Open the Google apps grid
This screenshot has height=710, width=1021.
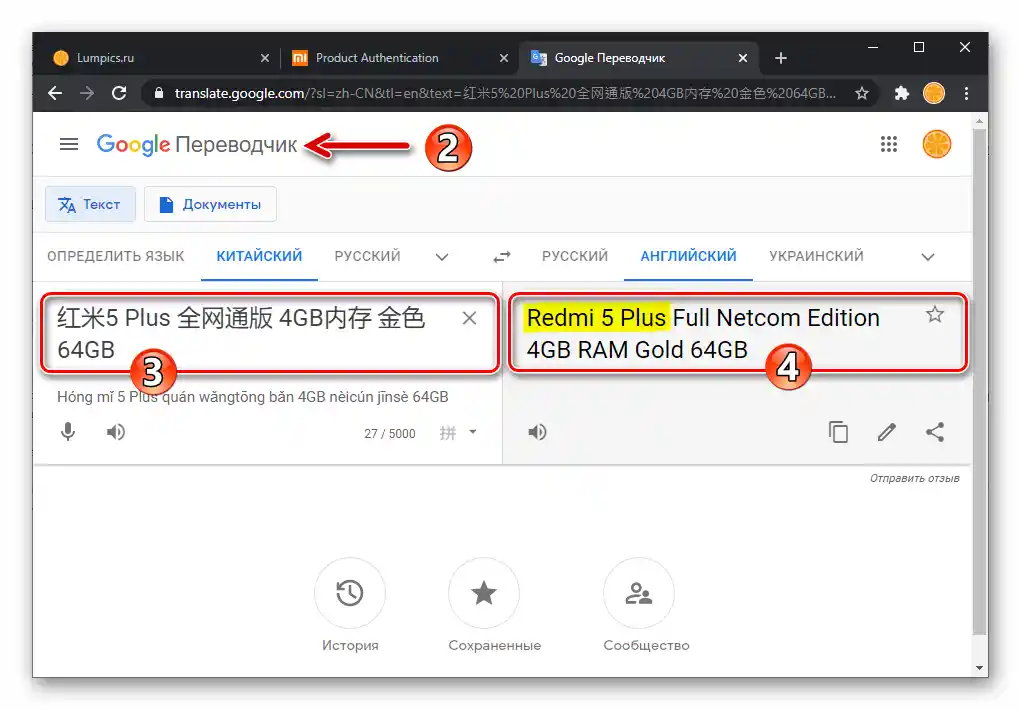(x=889, y=144)
